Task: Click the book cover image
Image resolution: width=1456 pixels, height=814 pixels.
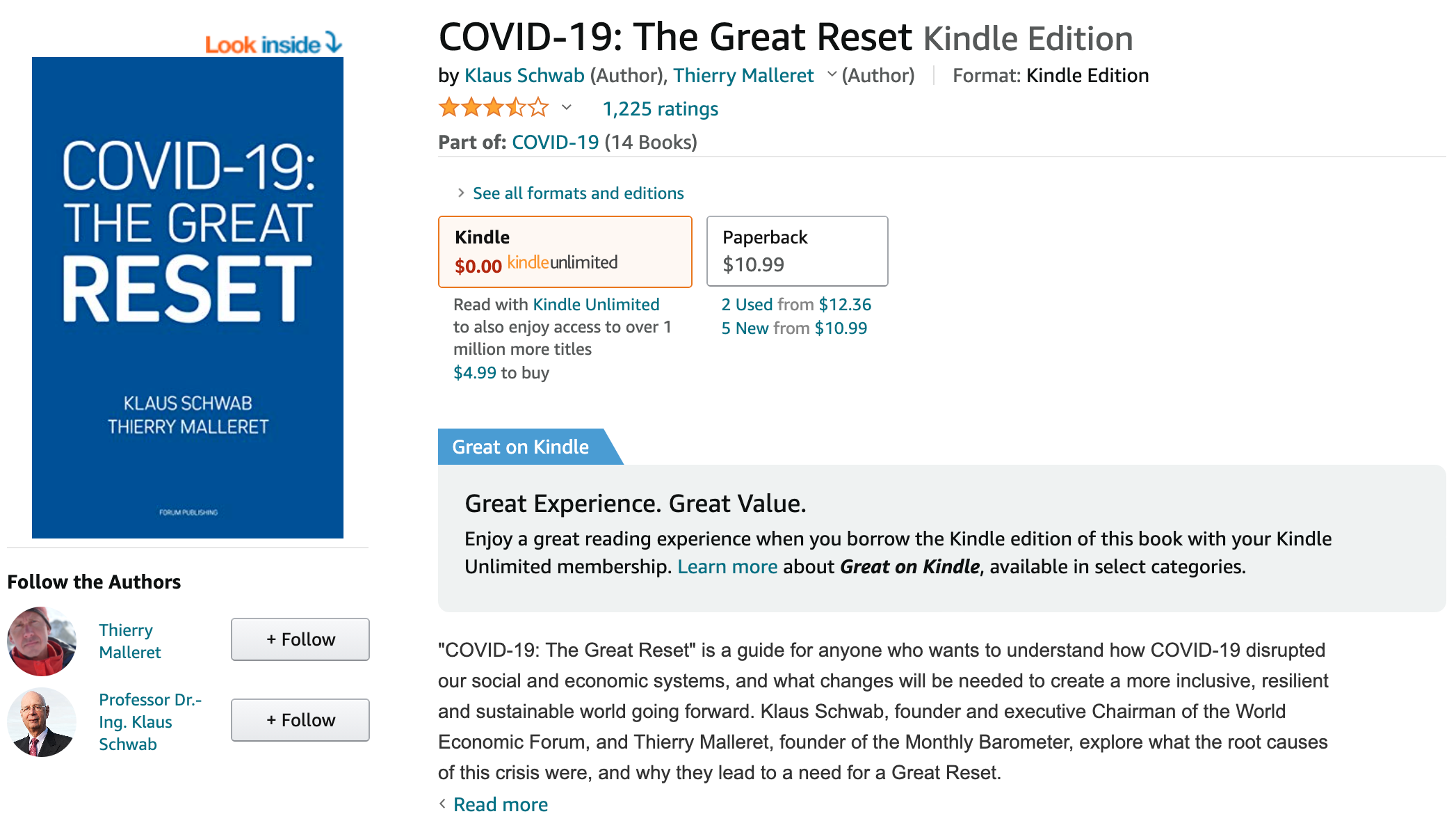Action: (x=188, y=297)
